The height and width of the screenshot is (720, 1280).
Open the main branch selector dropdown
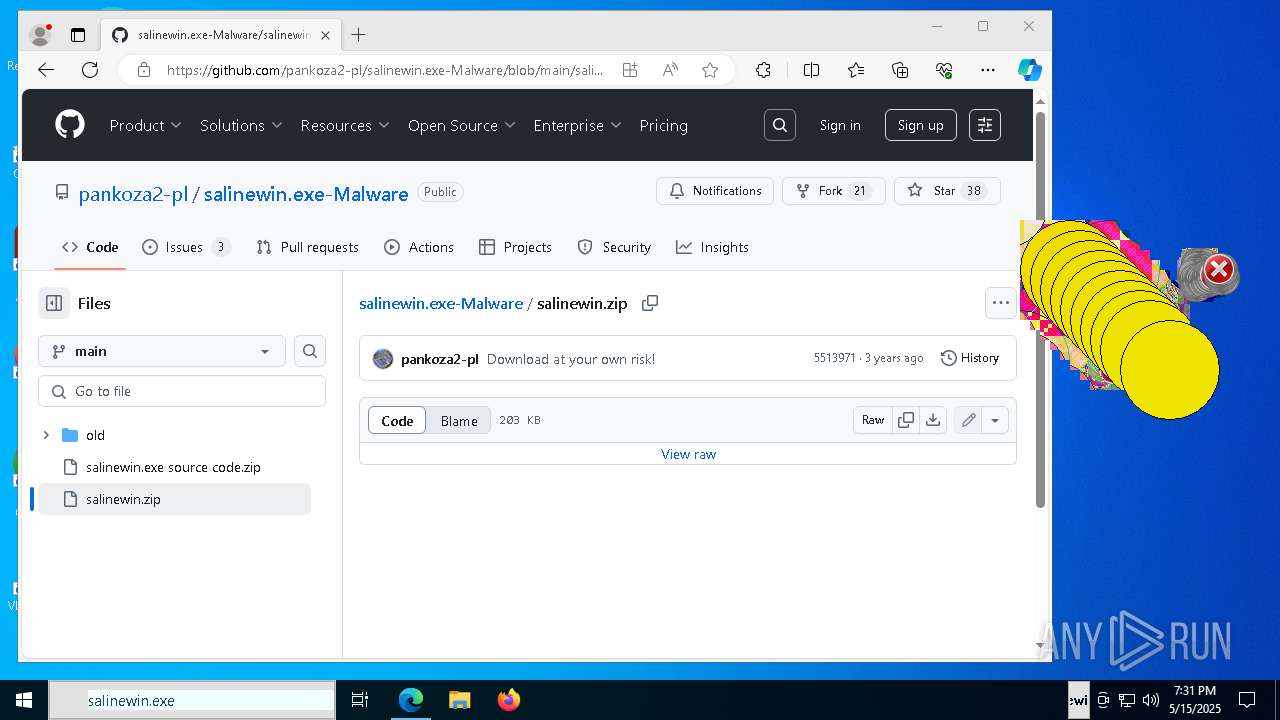coord(162,351)
